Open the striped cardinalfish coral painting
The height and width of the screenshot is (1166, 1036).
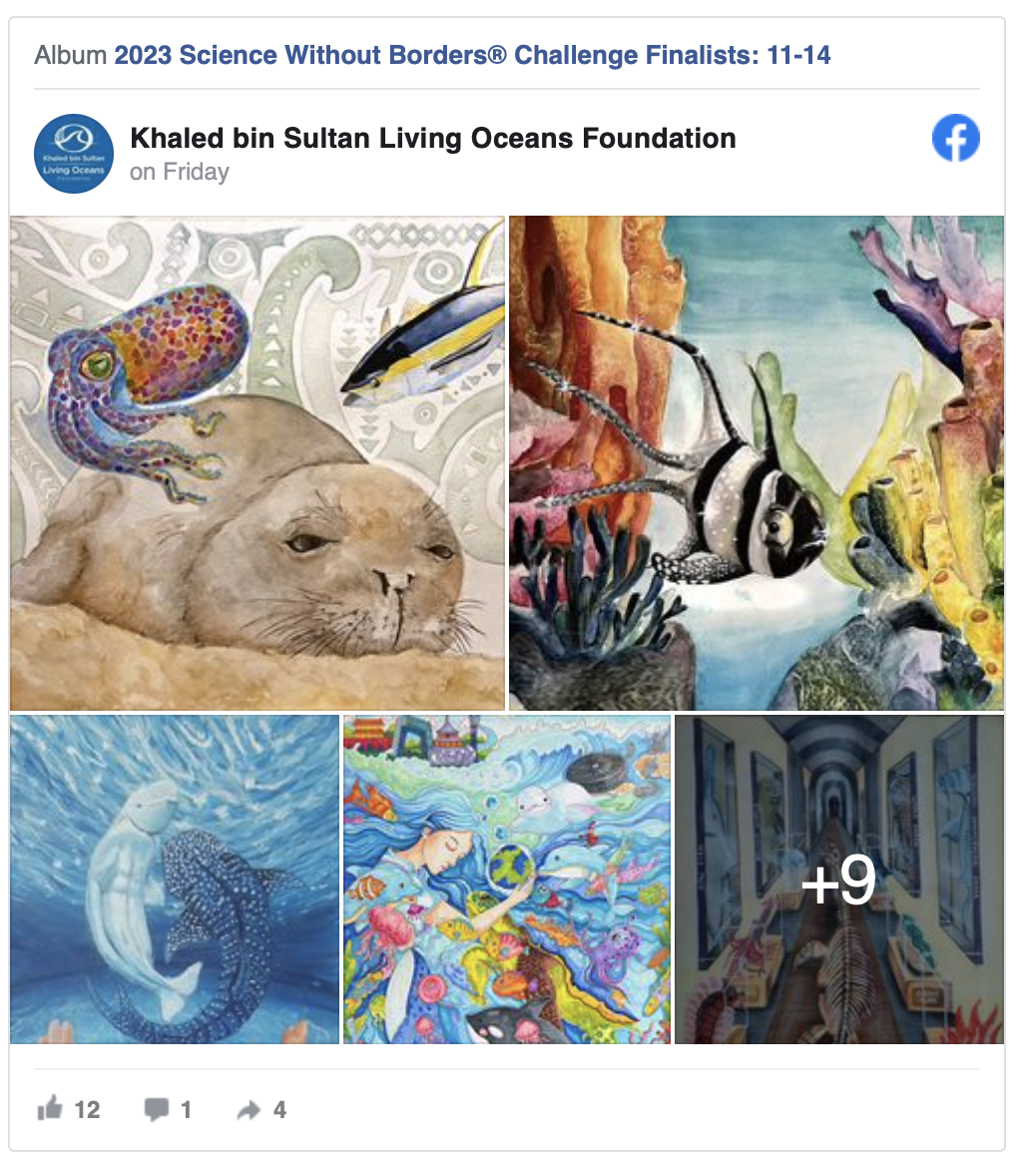pos(757,463)
